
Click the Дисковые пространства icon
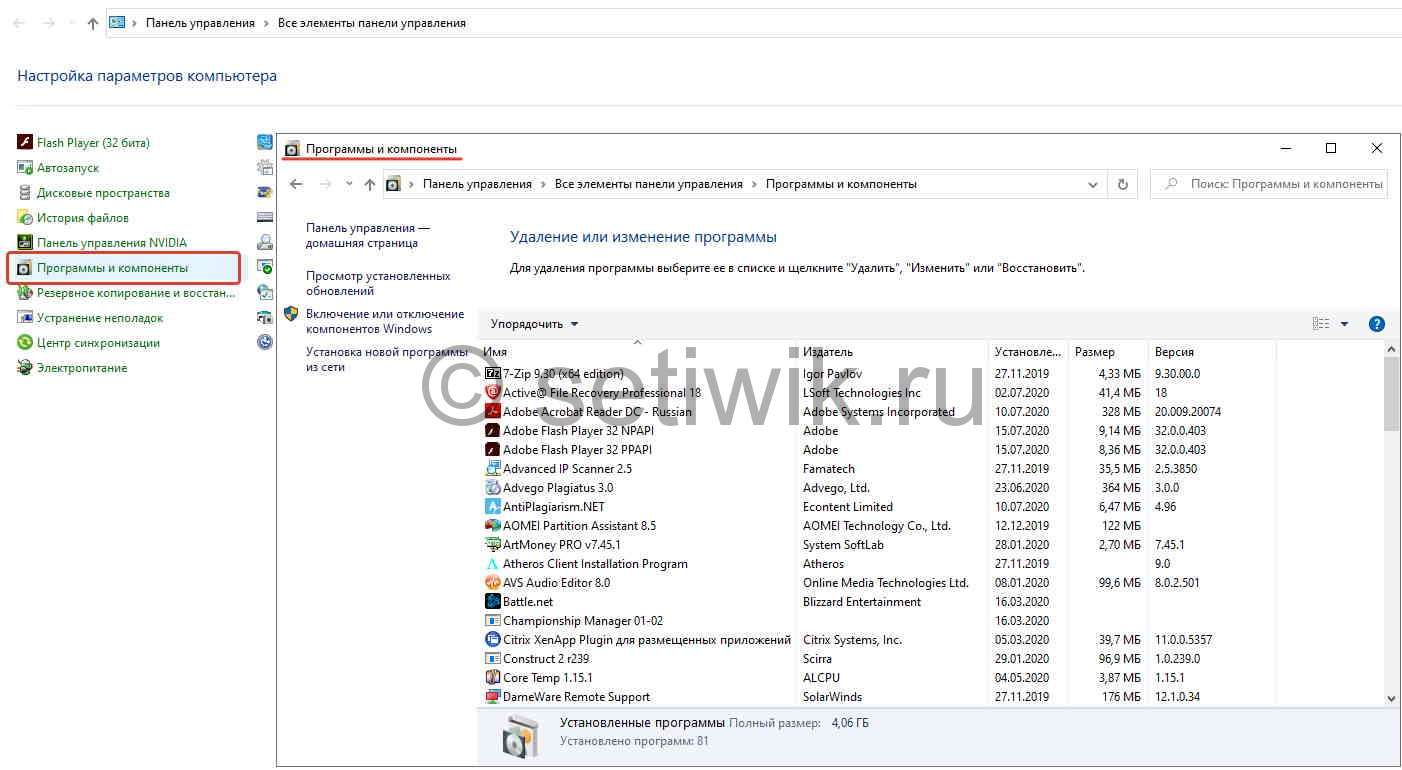(x=25, y=193)
